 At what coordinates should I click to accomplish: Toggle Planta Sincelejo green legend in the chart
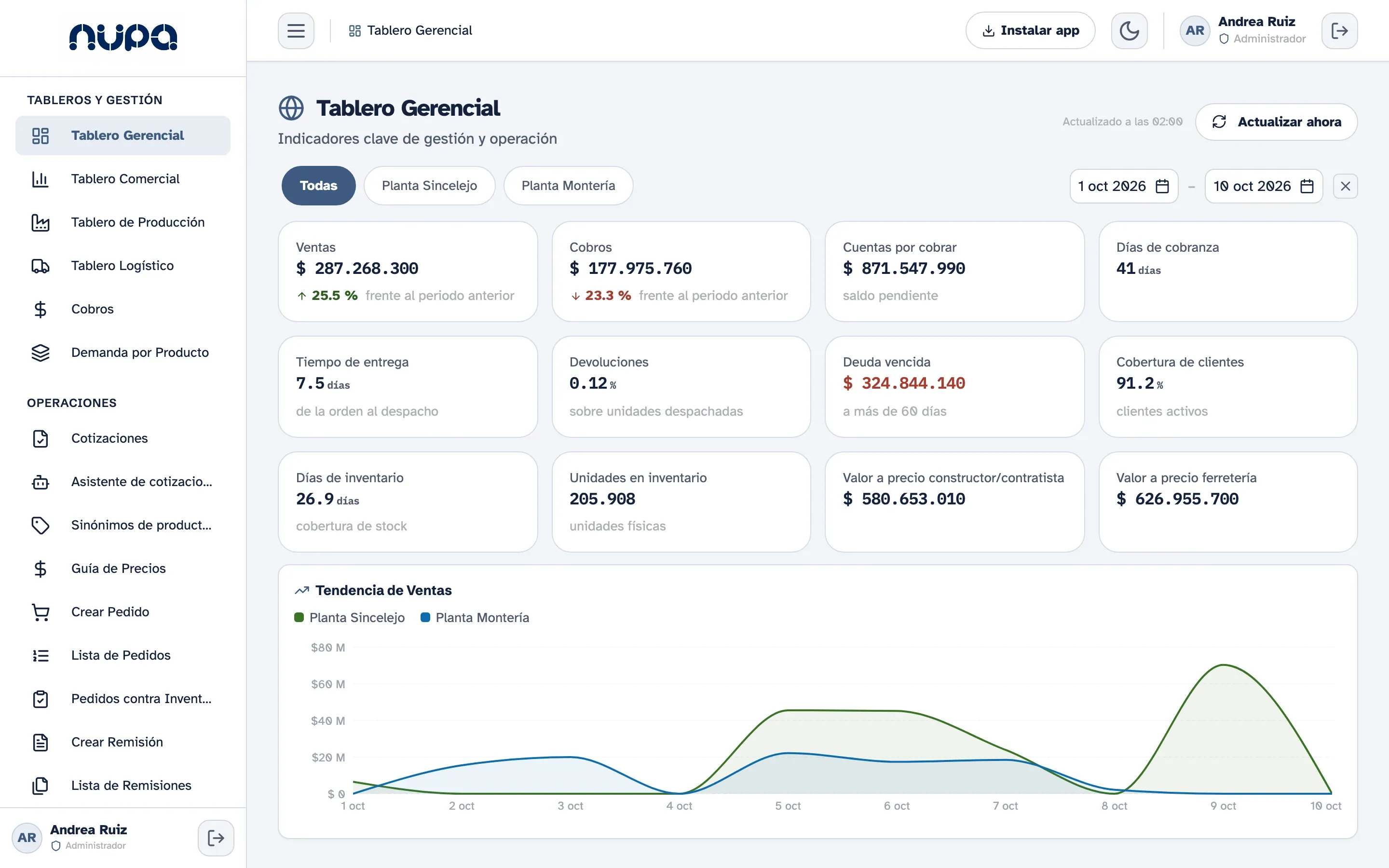350,618
